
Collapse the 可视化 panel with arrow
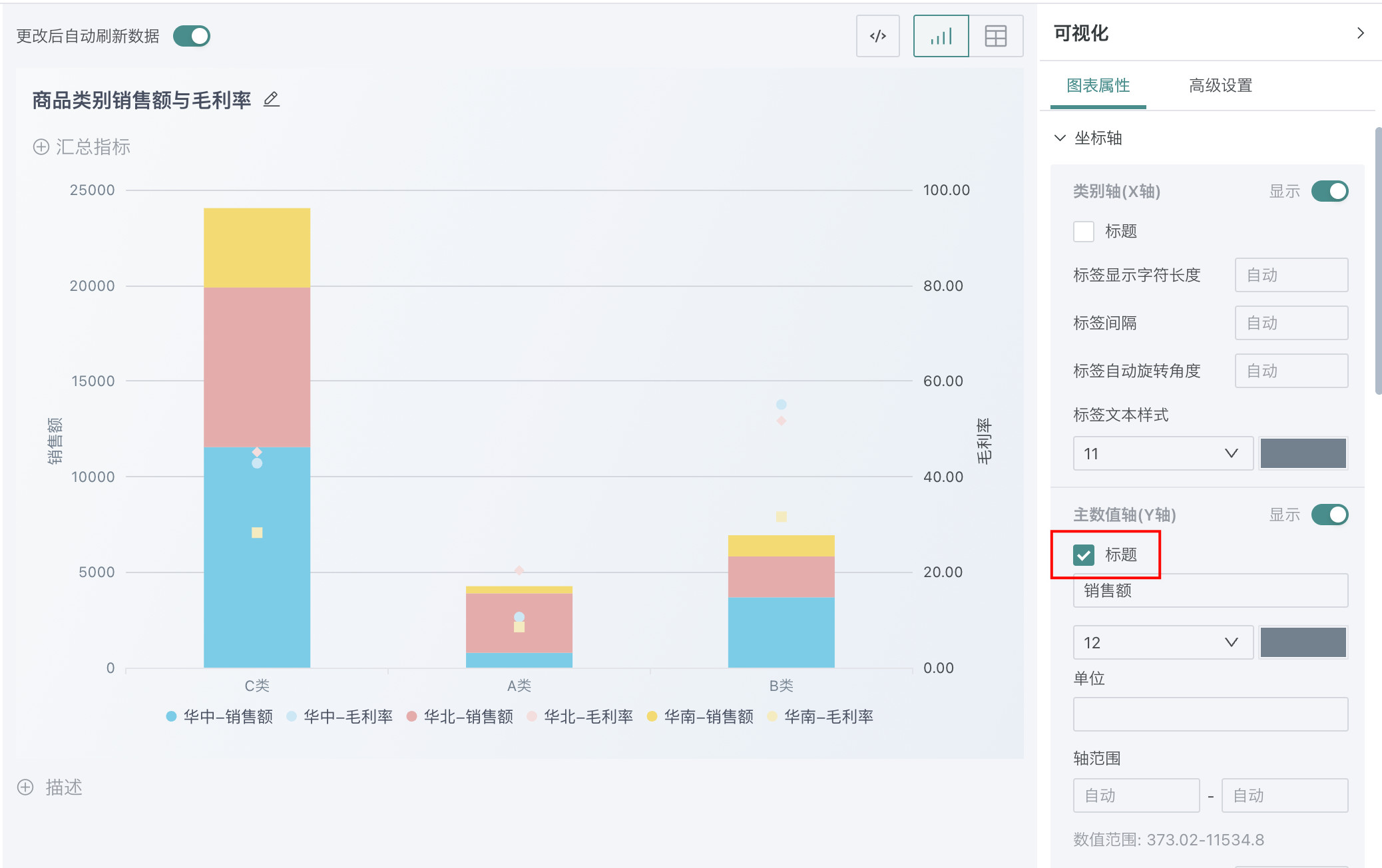point(1360,33)
